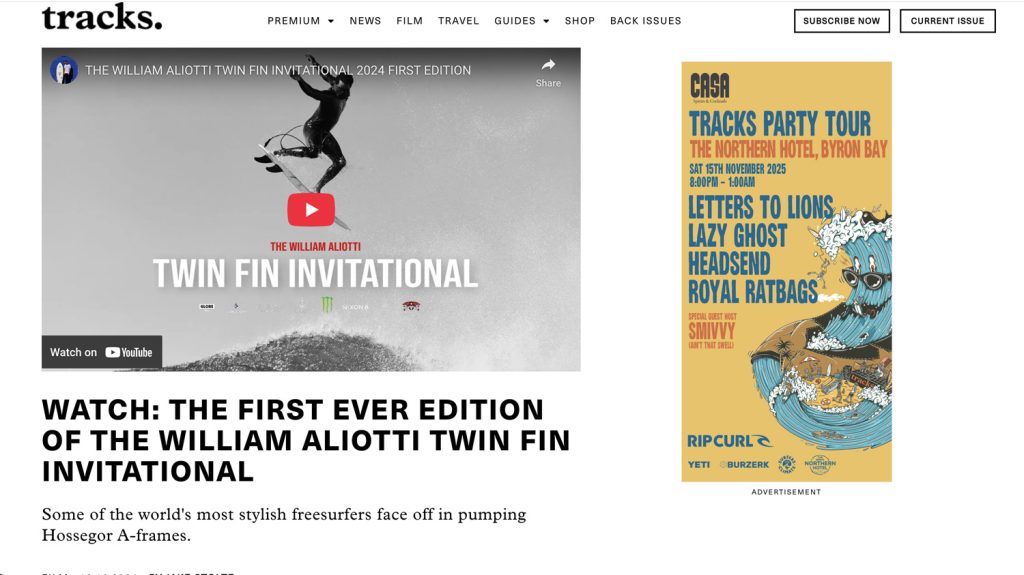Open the News menu item
Viewport: 1024px width, 575px height.
(x=365, y=21)
